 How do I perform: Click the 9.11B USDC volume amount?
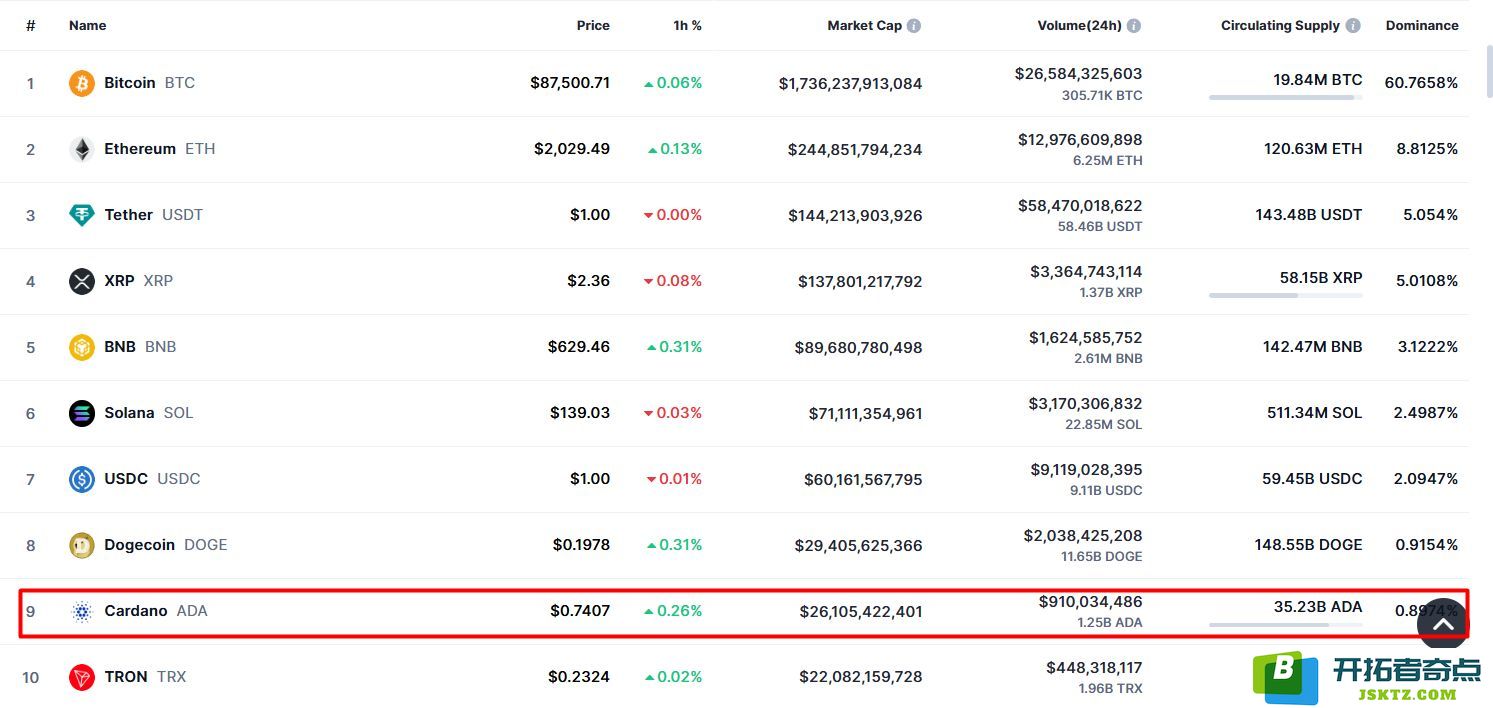(1106, 491)
